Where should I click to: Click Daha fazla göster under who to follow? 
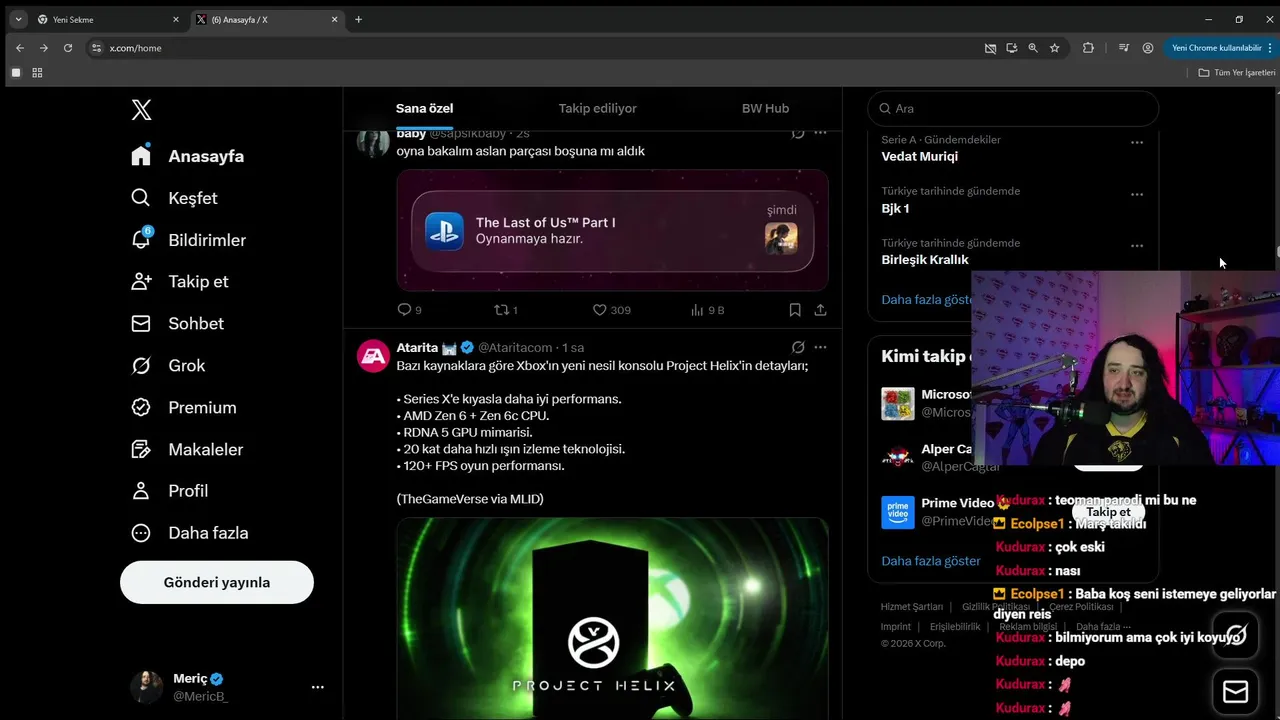coord(931,561)
